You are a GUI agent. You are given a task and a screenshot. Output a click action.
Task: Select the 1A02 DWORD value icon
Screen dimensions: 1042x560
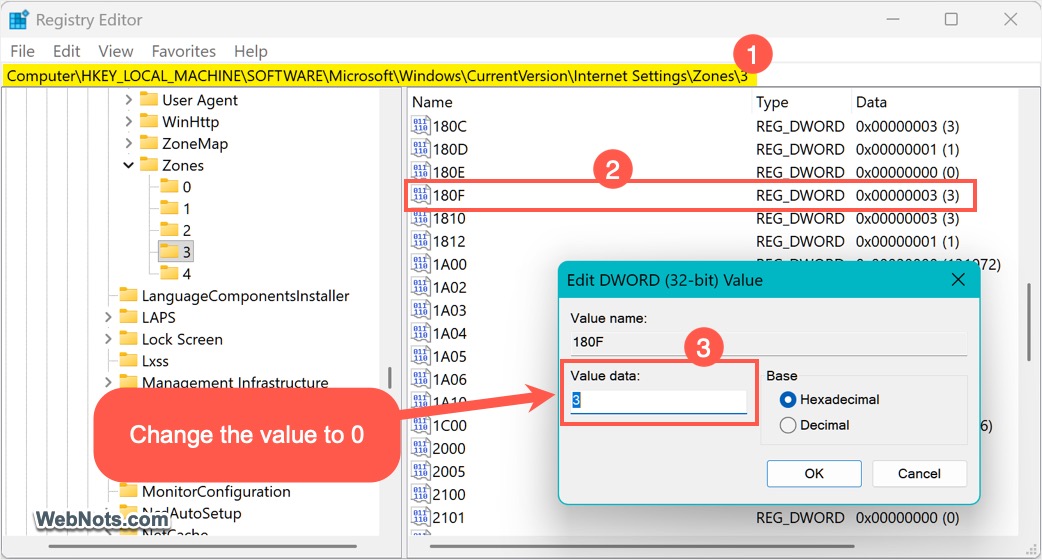(421, 287)
